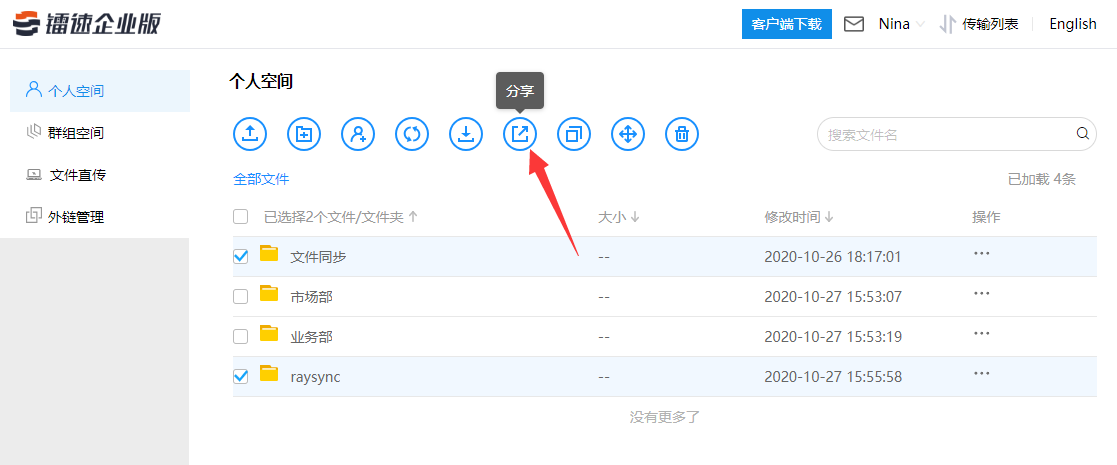Click the add-user invite toolbar icon

click(358, 134)
